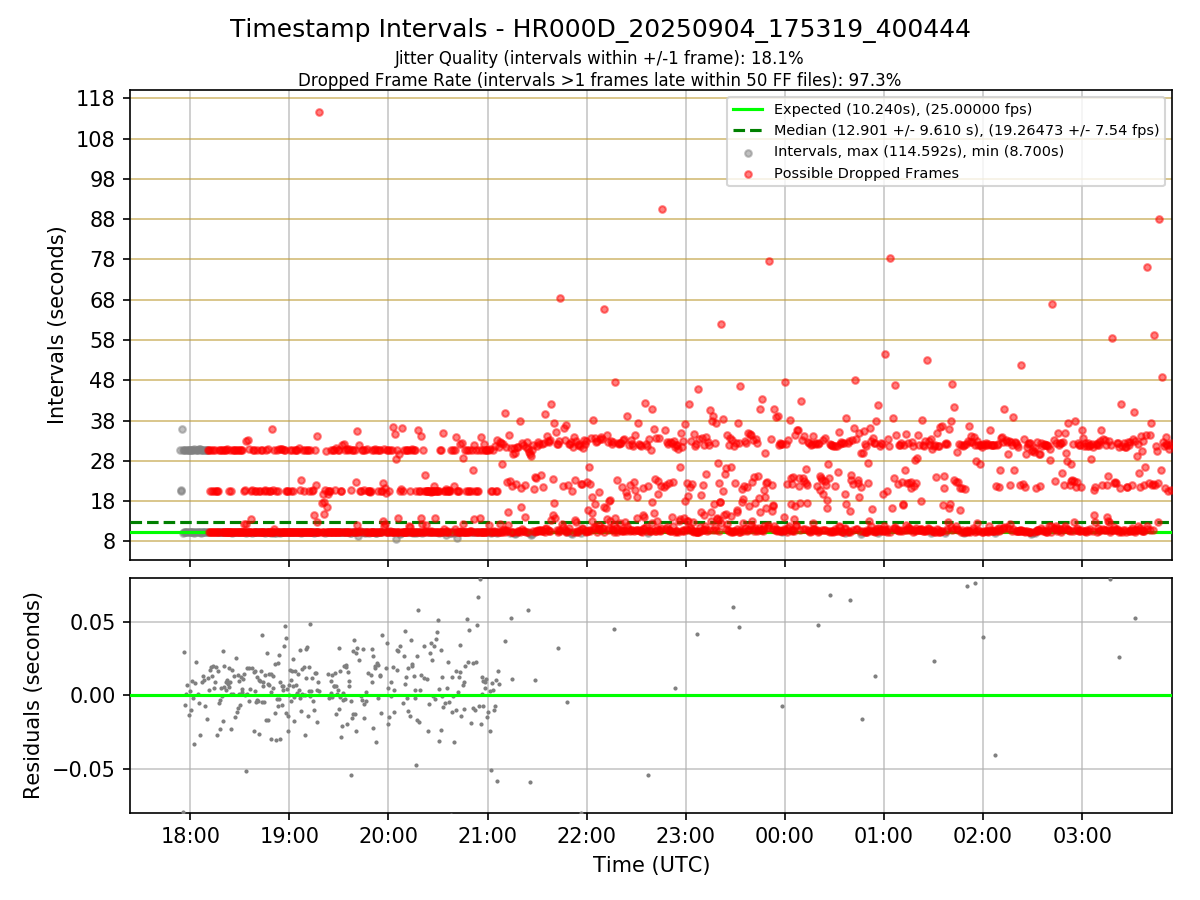The height and width of the screenshot is (900, 1200).
Task: Click the red outlier near 68 seconds around 21:45
Action: coord(560,298)
